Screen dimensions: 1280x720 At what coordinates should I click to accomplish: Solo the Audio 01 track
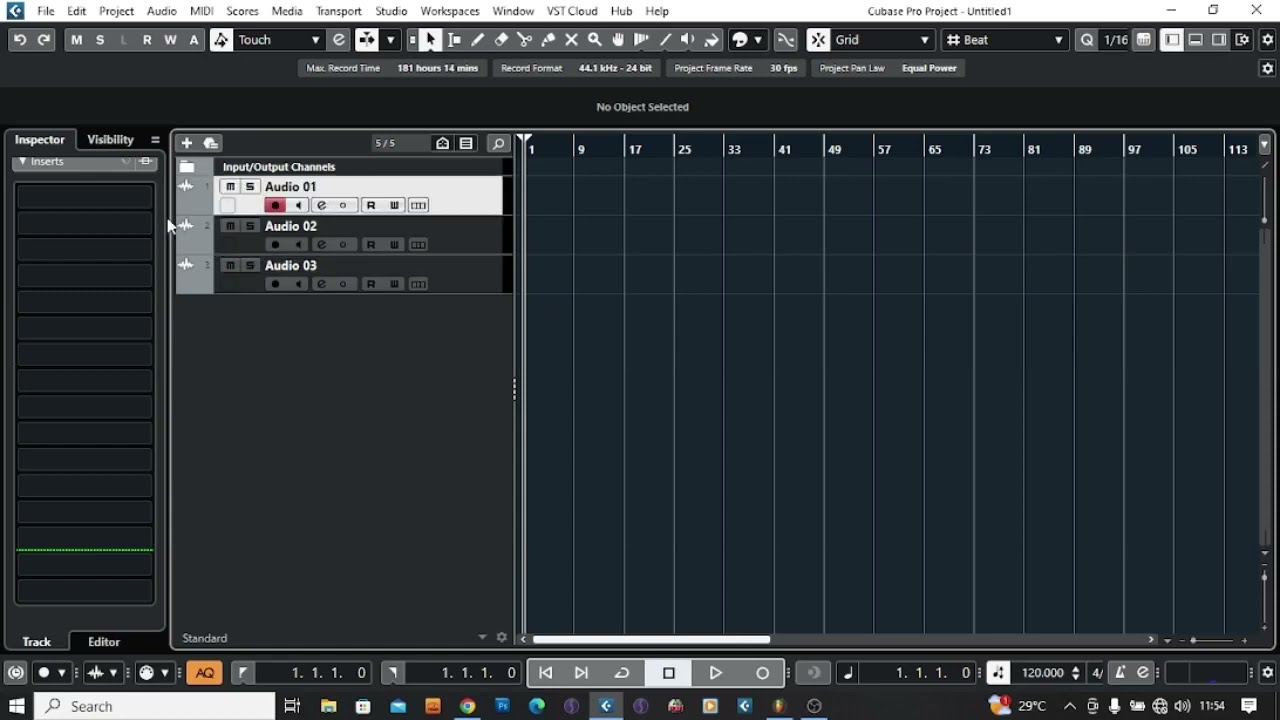coord(250,187)
